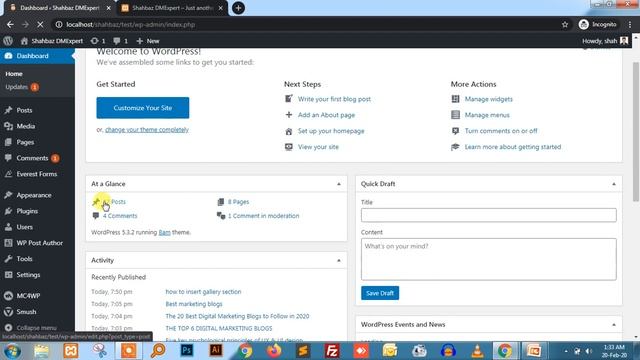This screenshot has width=640, height=360.
Task: Click into Quick Draft Title field
Action: point(489,215)
